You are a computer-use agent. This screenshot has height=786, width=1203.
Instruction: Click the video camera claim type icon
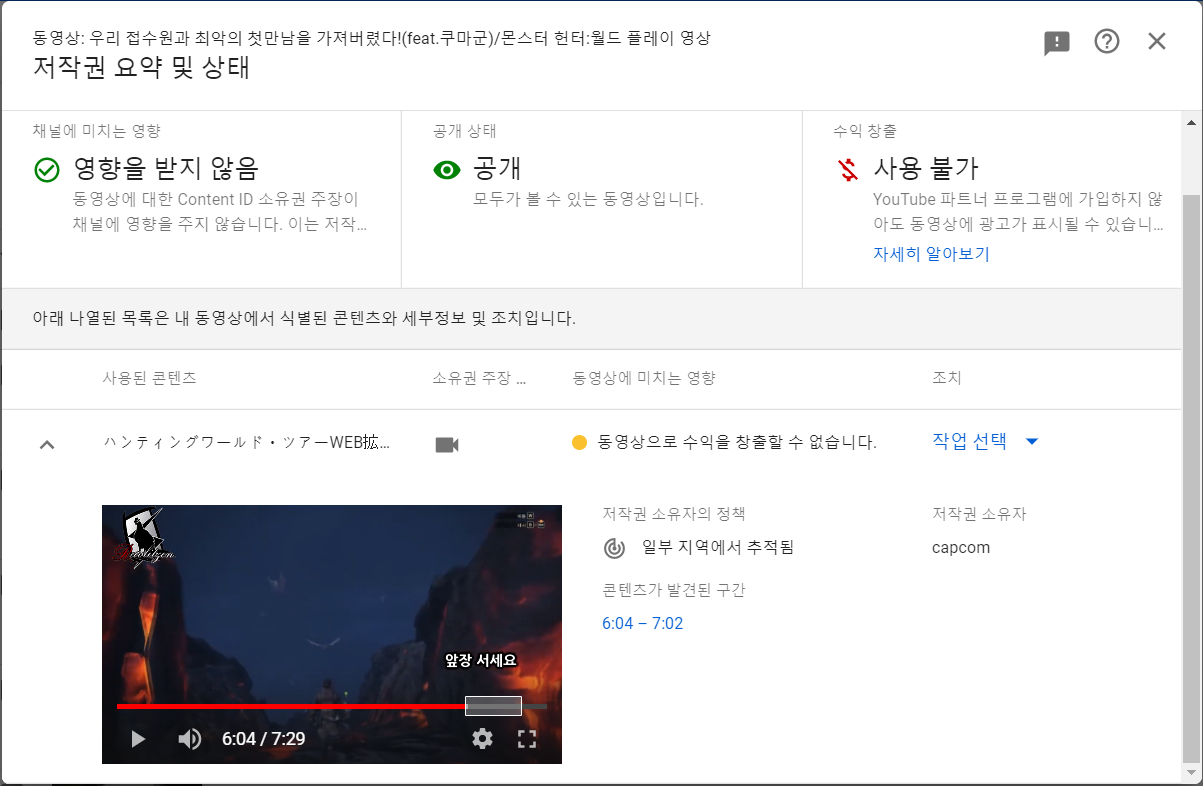(x=447, y=444)
